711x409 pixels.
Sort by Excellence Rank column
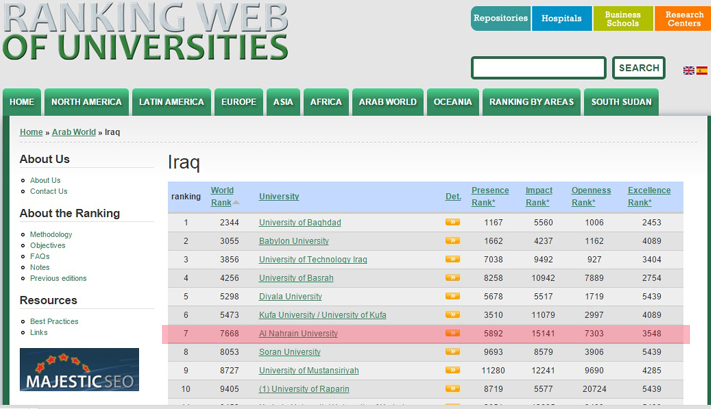coord(649,196)
